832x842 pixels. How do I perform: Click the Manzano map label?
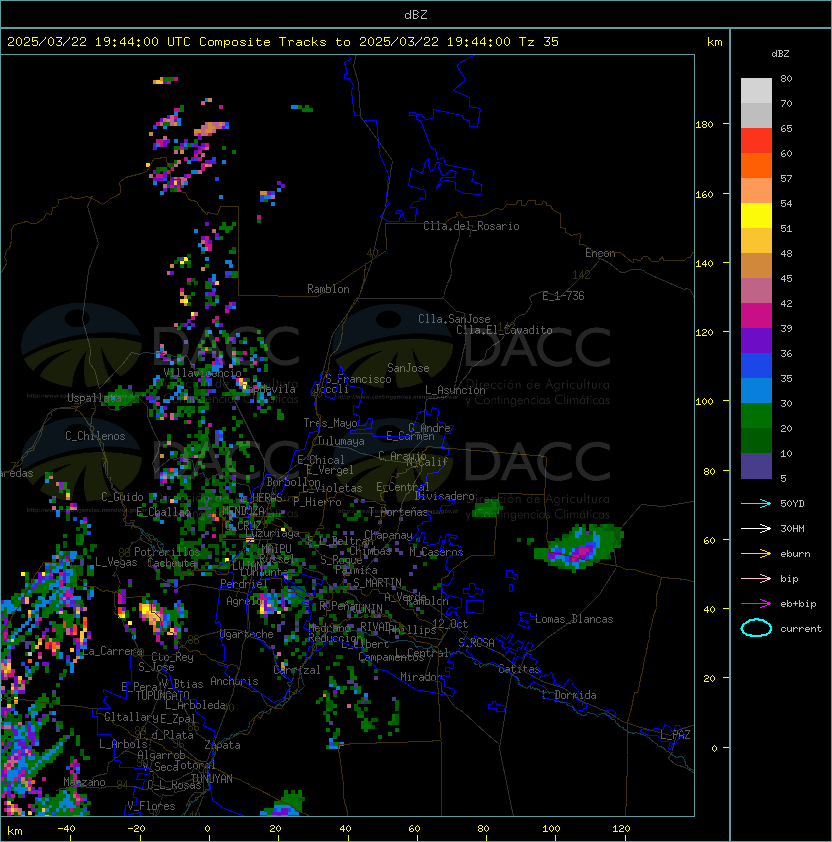coord(84,782)
